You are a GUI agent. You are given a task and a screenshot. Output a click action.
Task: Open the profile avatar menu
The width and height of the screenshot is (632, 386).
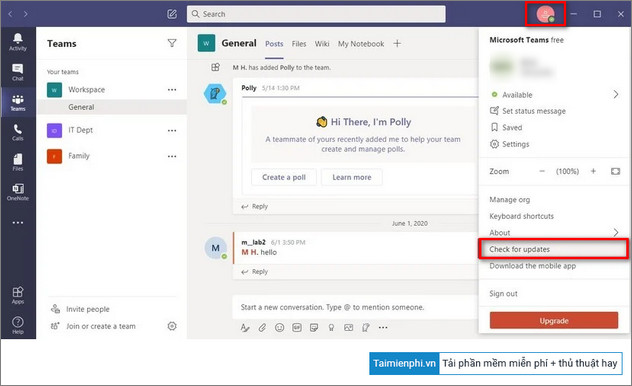545,14
